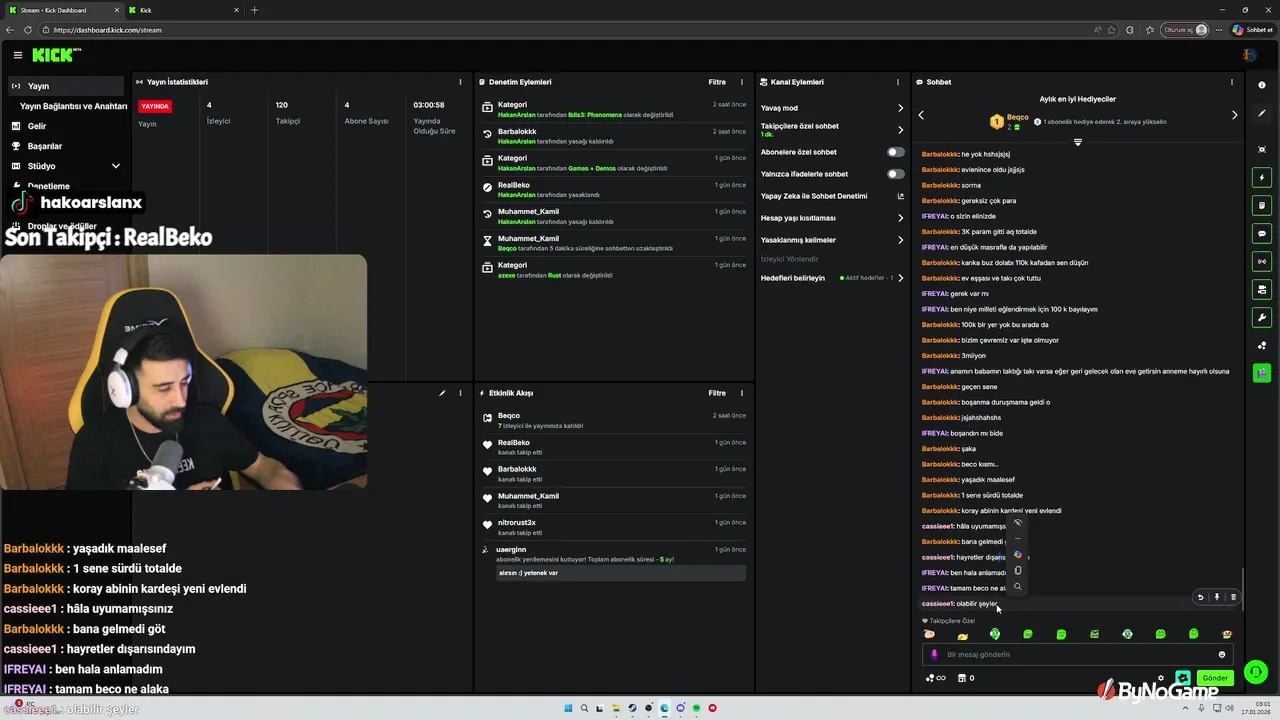Pin the hovered chat message

[x=1217, y=597]
